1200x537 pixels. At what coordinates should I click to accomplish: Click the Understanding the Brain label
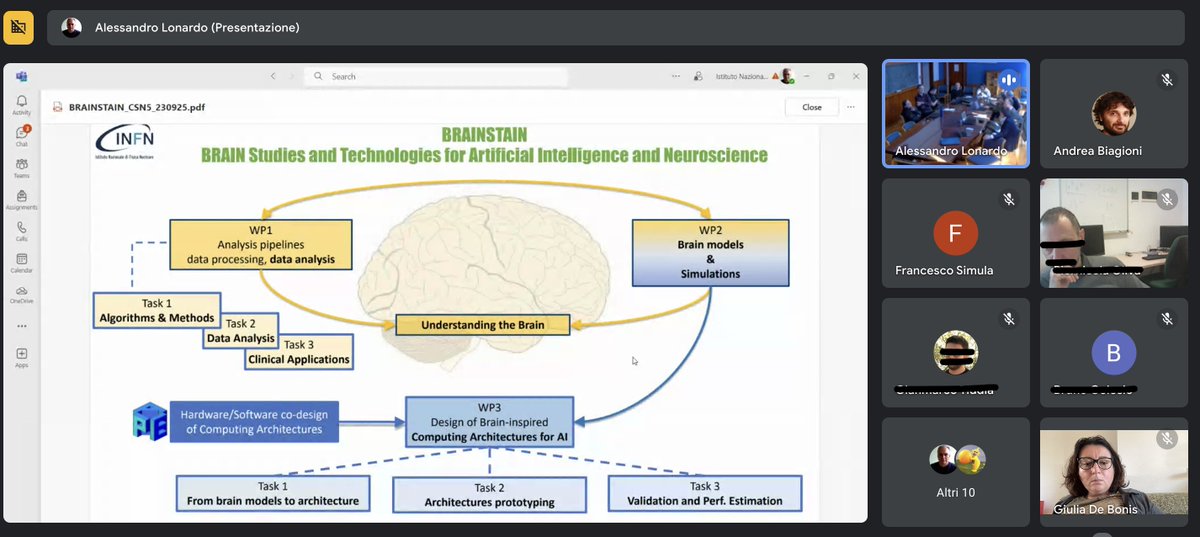(x=483, y=325)
